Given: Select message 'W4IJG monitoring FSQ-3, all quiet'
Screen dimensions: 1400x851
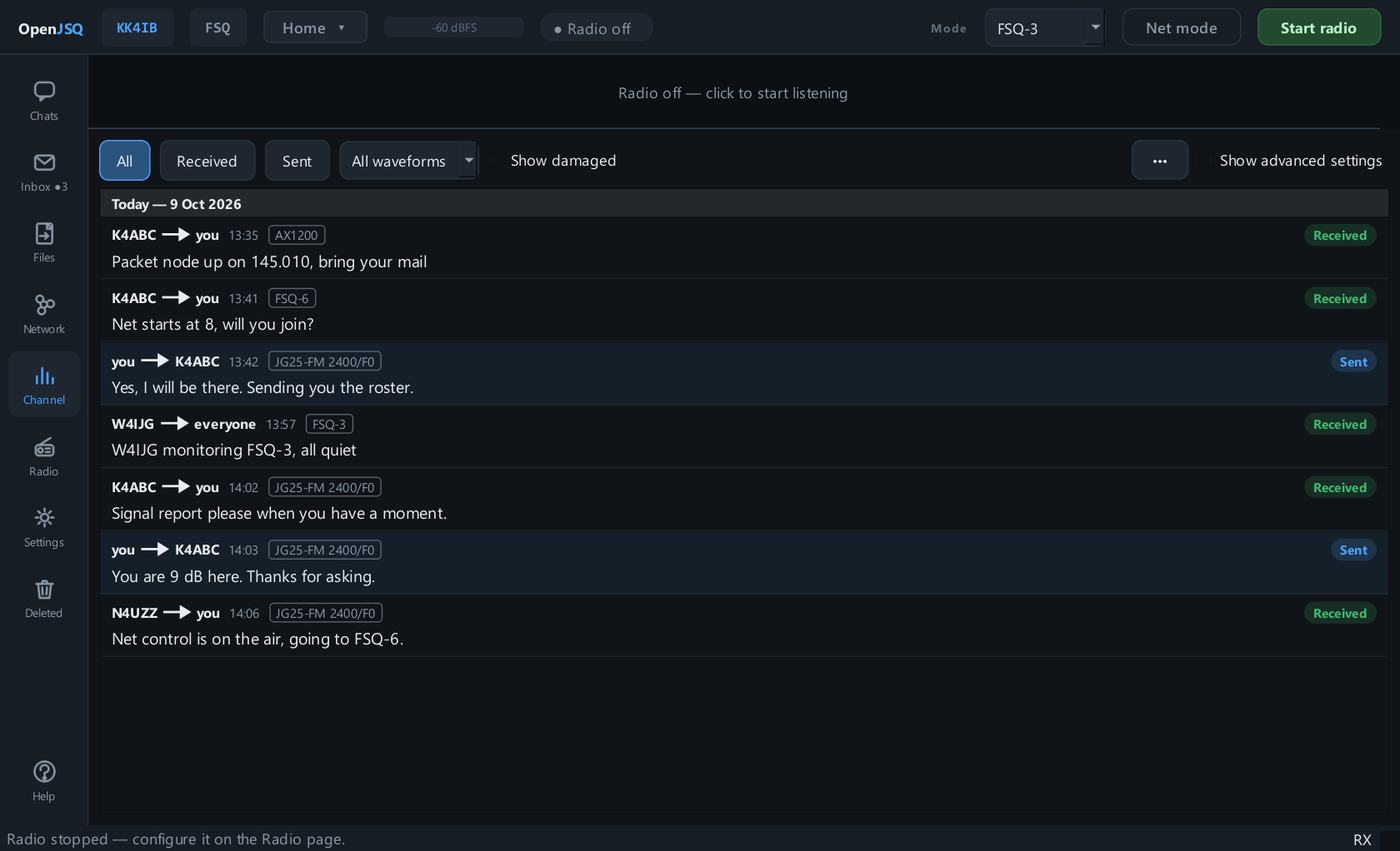Looking at the screenshot, I should coord(744,437).
